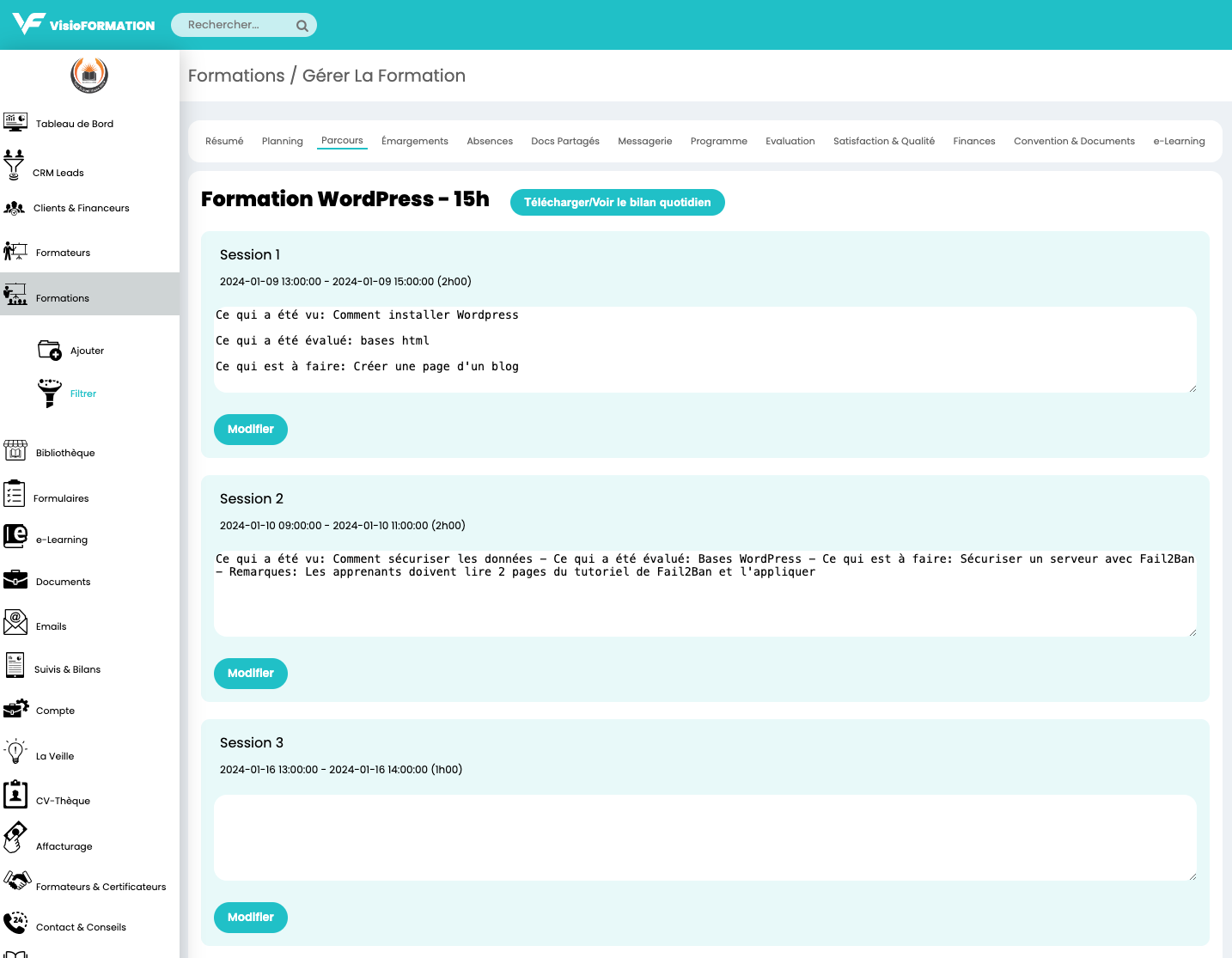
Task: Go to the Émargements tab
Action: click(x=415, y=141)
